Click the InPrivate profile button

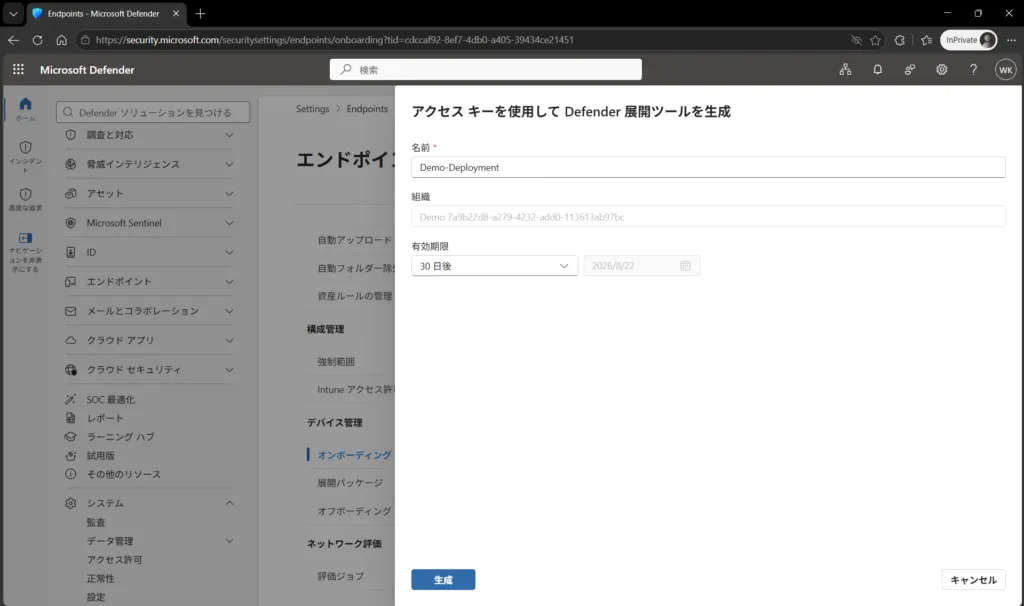tap(968, 40)
